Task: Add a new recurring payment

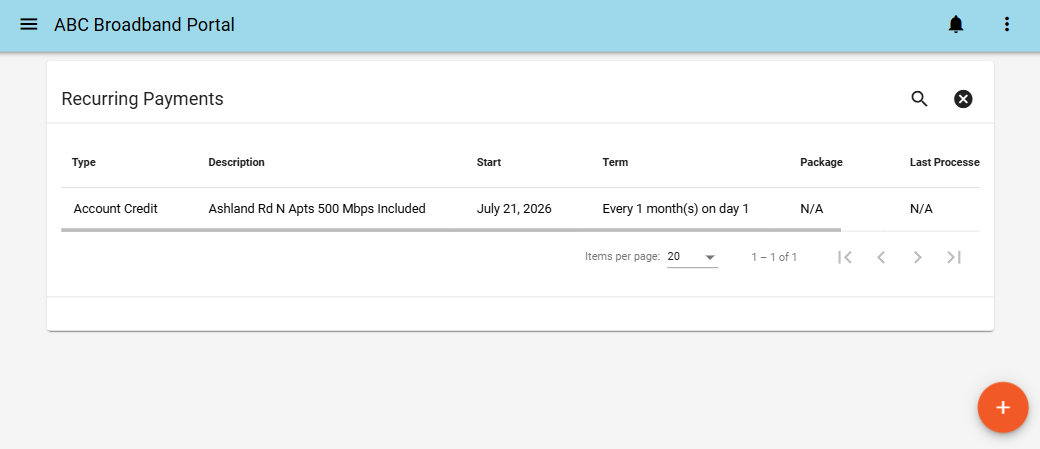Action: click(x=1003, y=407)
